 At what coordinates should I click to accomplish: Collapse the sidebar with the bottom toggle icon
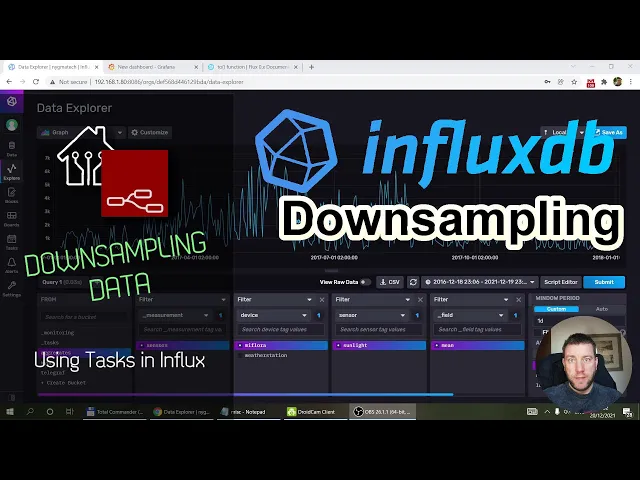click(11, 397)
